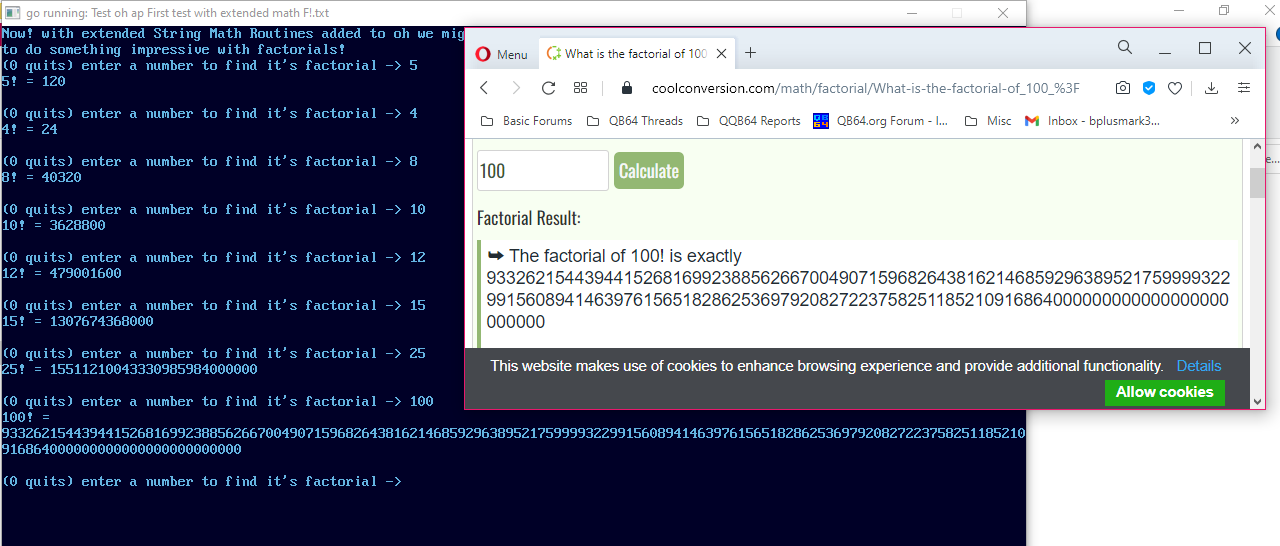Add page to bookmarks with heart icon
1280x546 pixels.
pos(1175,88)
